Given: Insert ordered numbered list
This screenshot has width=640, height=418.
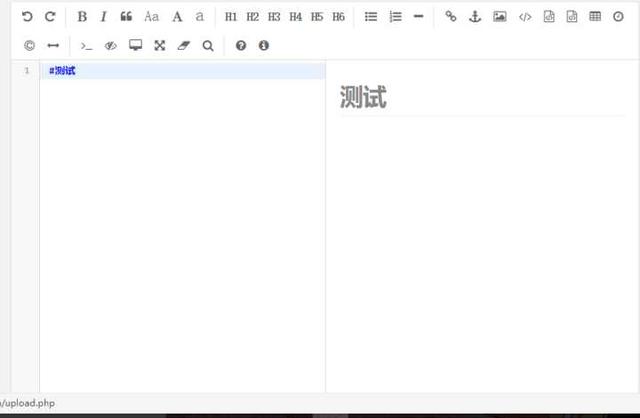Looking at the screenshot, I should [396, 17].
